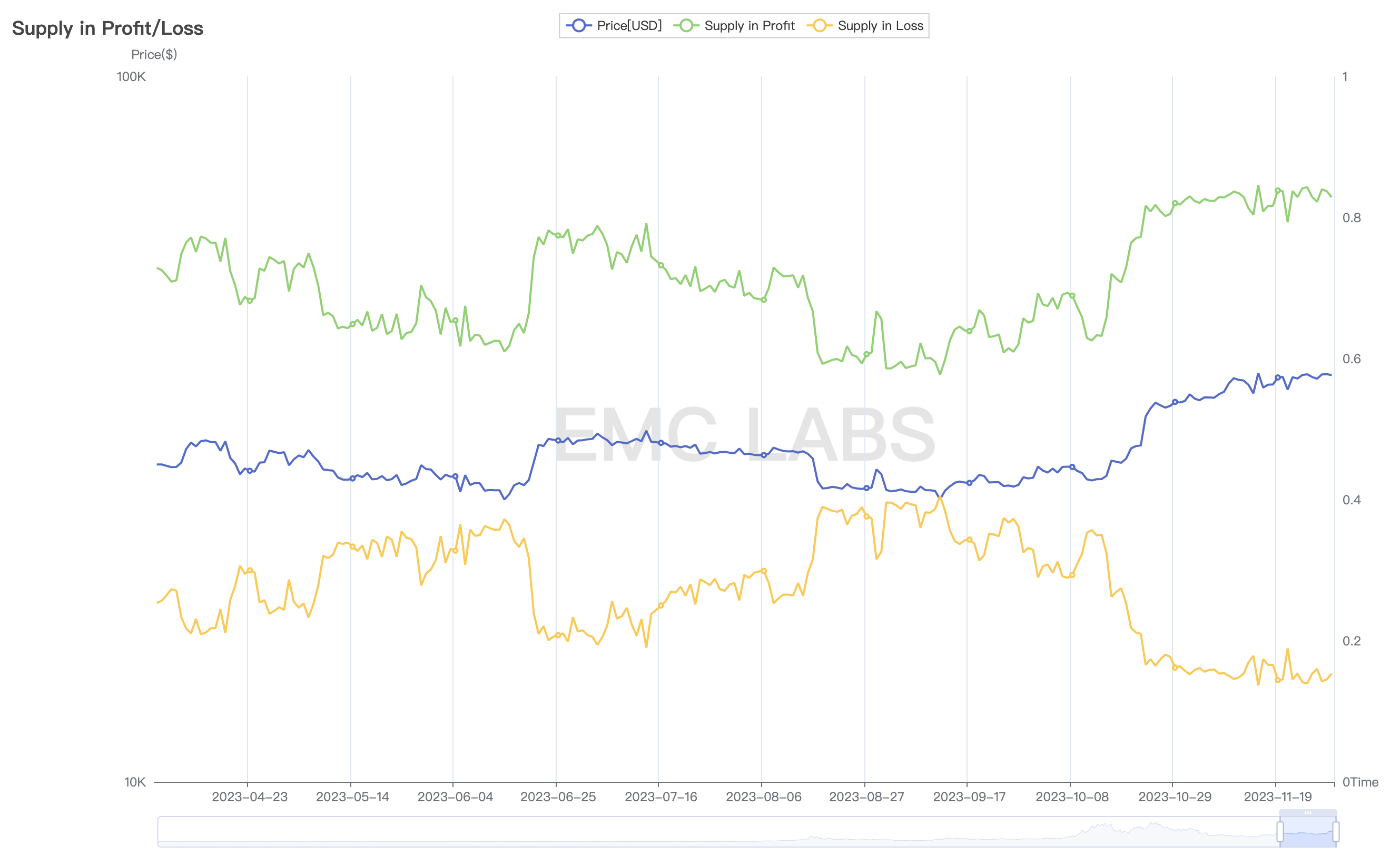
Task: Click the Price($) axis name label
Action: 154,55
